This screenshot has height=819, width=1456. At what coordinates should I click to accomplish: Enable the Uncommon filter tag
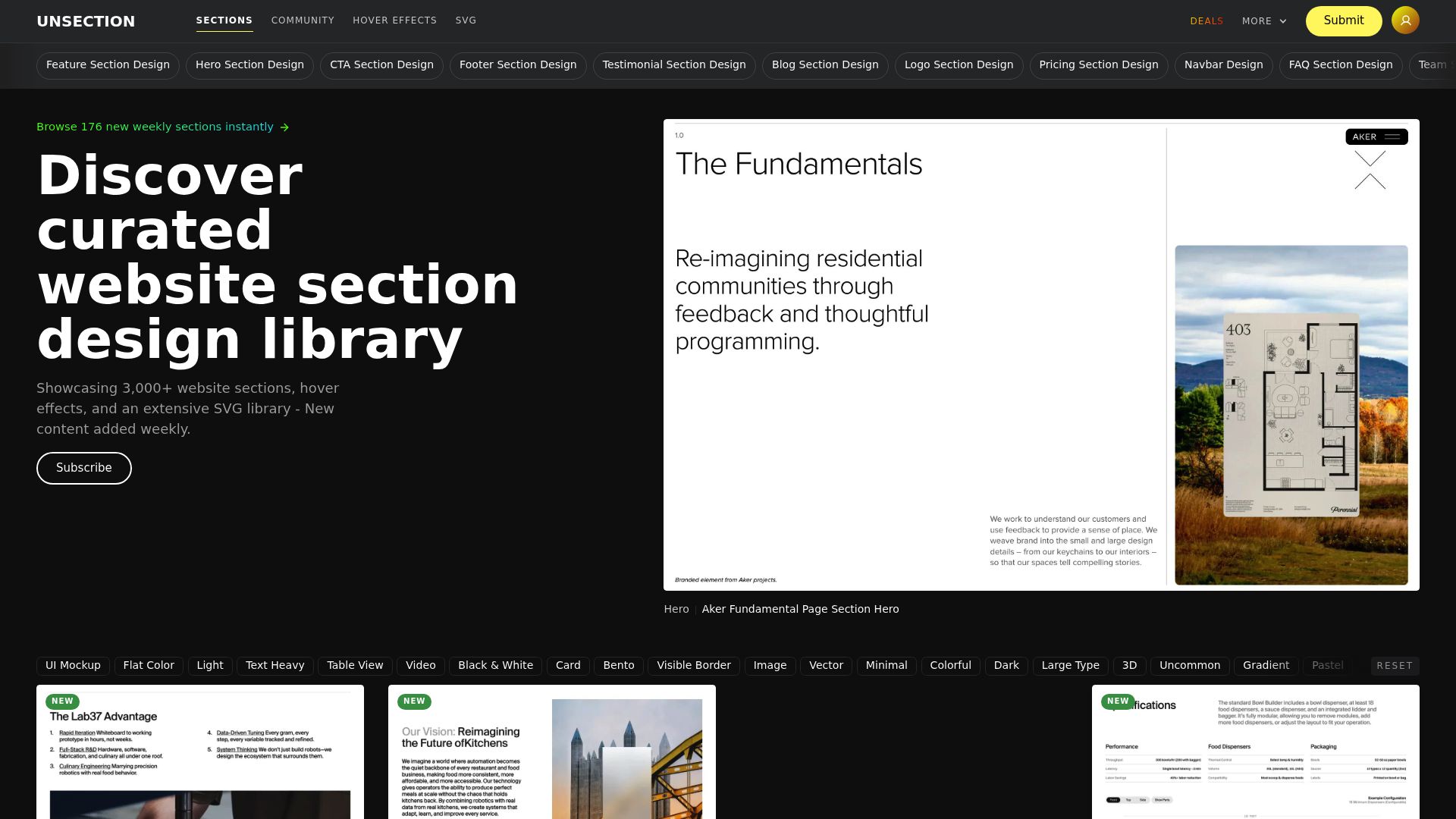point(1190,666)
